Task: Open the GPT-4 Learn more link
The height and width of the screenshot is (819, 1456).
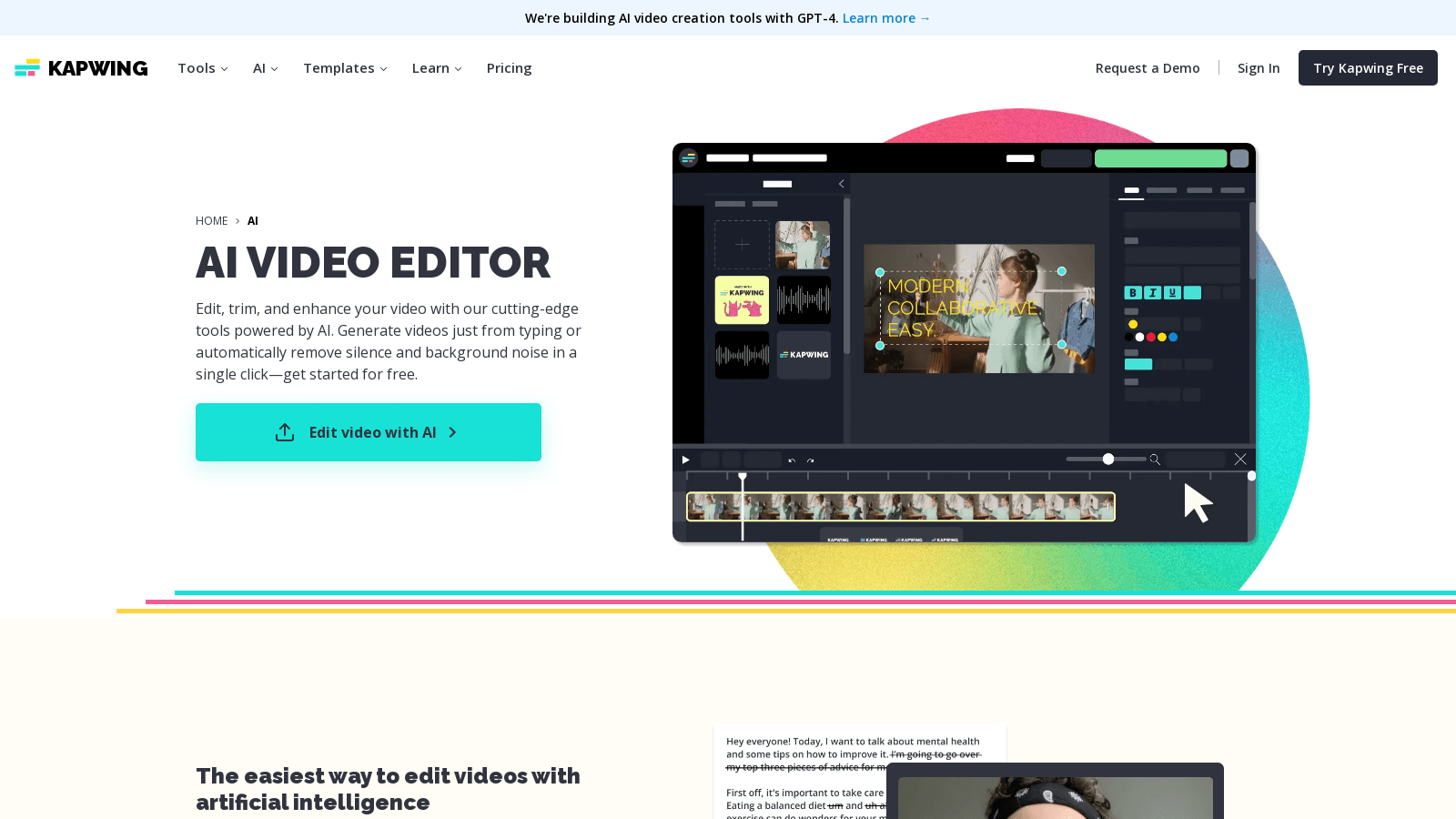Action: (886, 18)
